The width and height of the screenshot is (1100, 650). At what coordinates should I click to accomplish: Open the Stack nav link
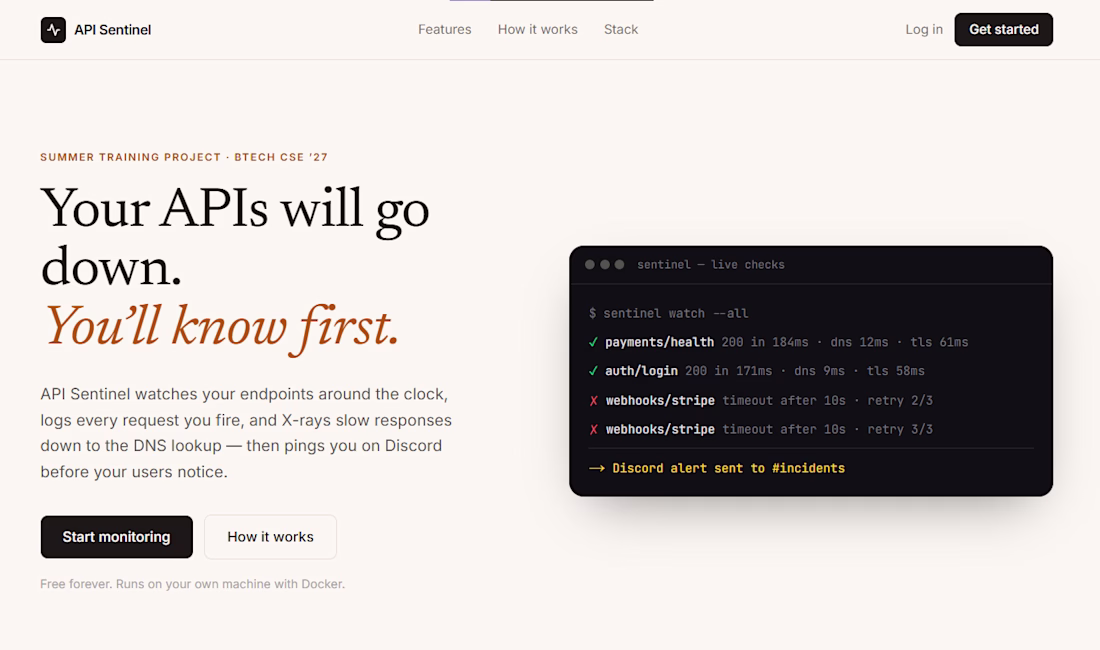point(621,29)
